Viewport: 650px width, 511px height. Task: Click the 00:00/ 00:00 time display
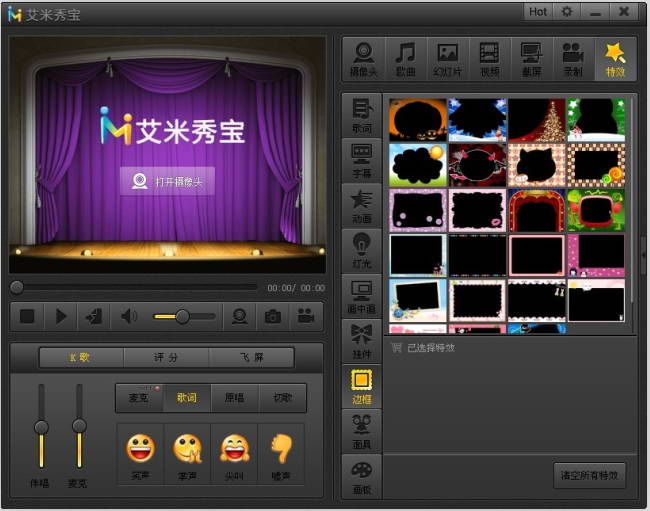(x=296, y=288)
